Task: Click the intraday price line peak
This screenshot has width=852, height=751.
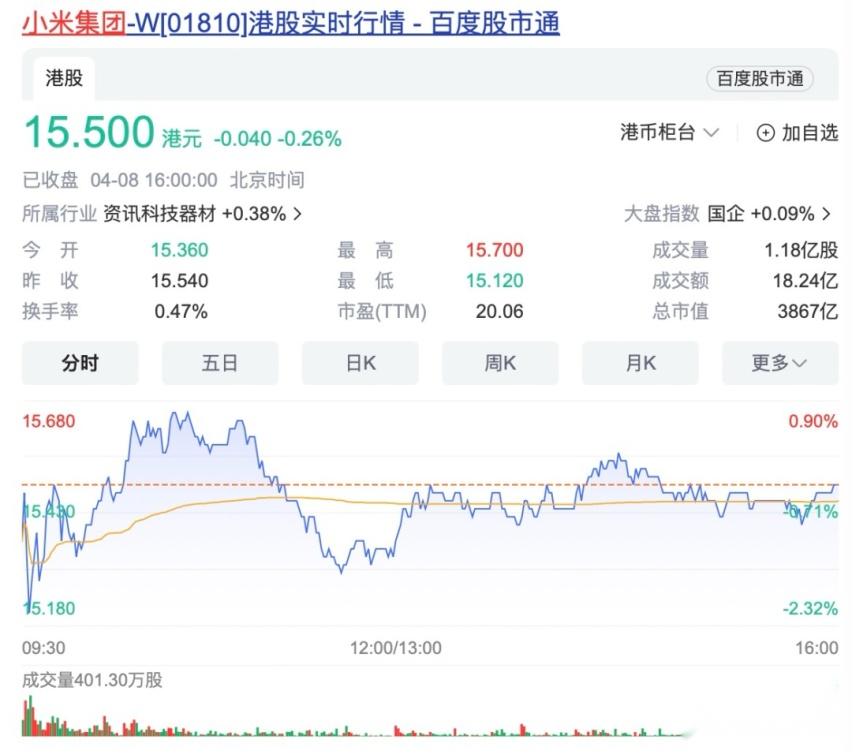Action: pyautogui.click(x=188, y=414)
